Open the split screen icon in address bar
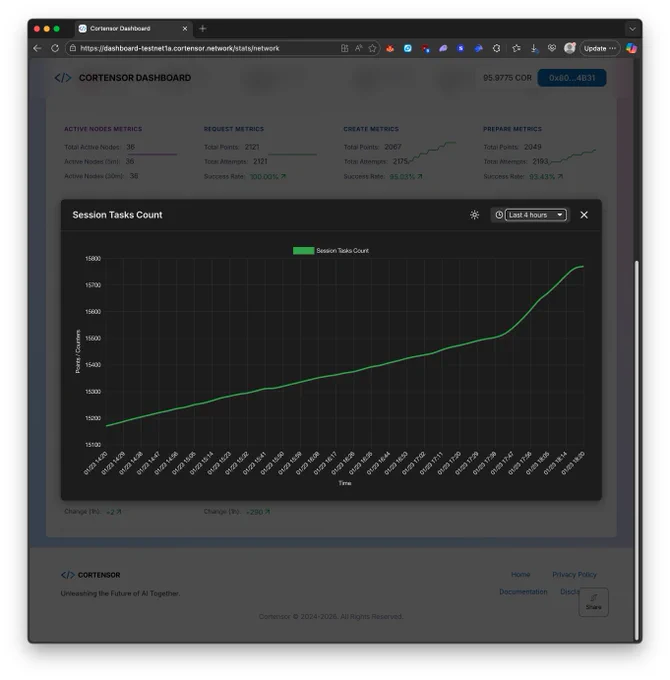670x680 pixels. click(x=344, y=48)
